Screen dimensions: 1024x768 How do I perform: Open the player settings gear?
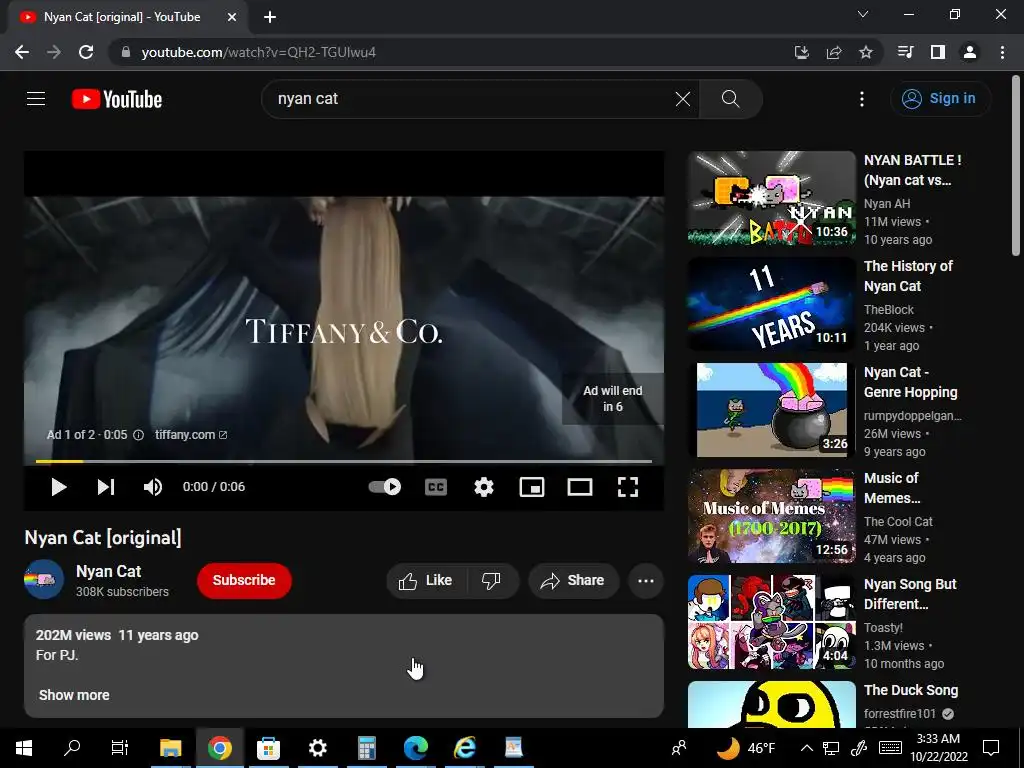(484, 487)
